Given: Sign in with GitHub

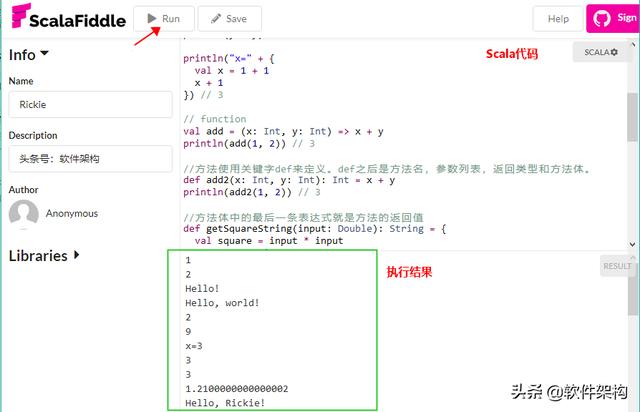Looking at the screenshot, I should point(613,18).
